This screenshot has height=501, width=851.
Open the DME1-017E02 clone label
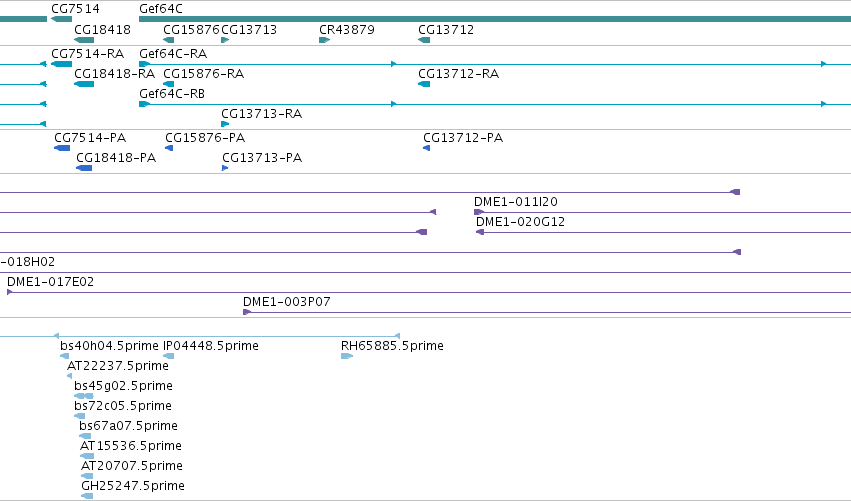[x=50, y=282]
